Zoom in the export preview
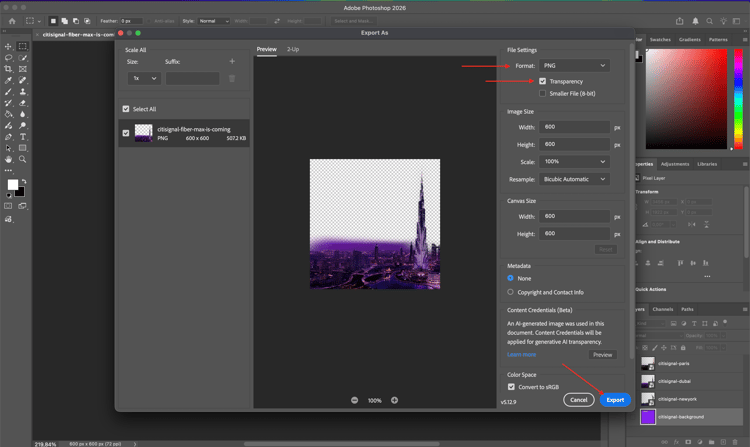Viewport: 750px width, 447px height. point(394,400)
